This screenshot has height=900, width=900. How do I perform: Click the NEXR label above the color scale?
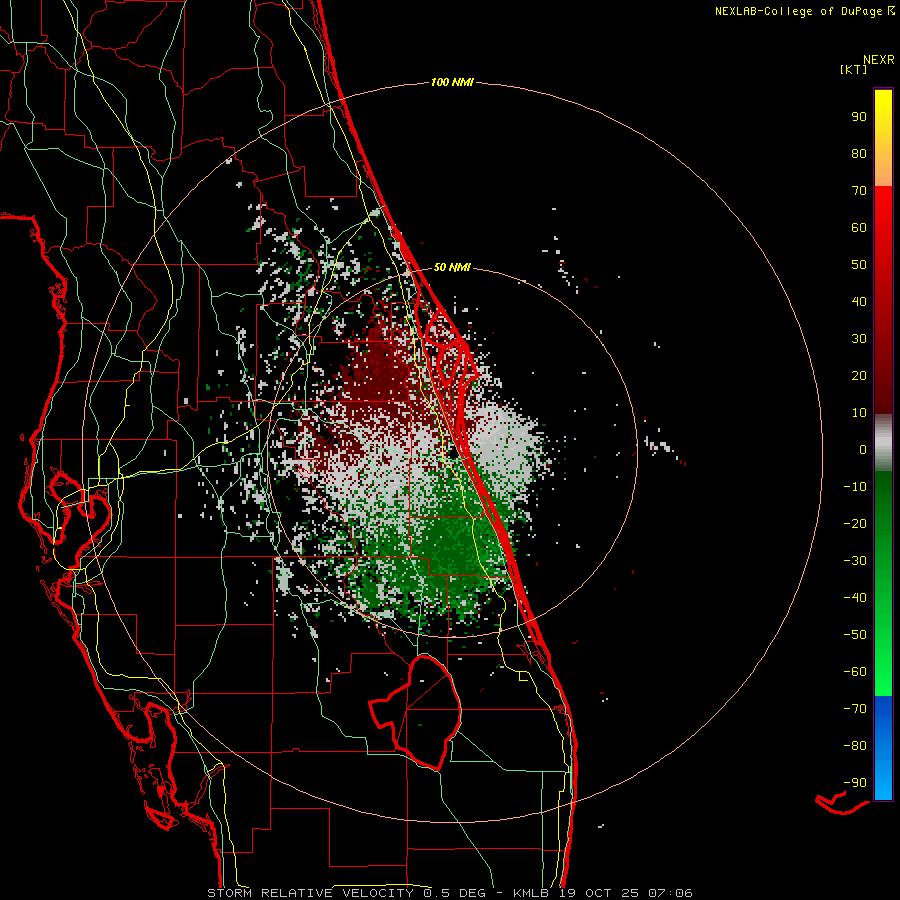[879, 60]
